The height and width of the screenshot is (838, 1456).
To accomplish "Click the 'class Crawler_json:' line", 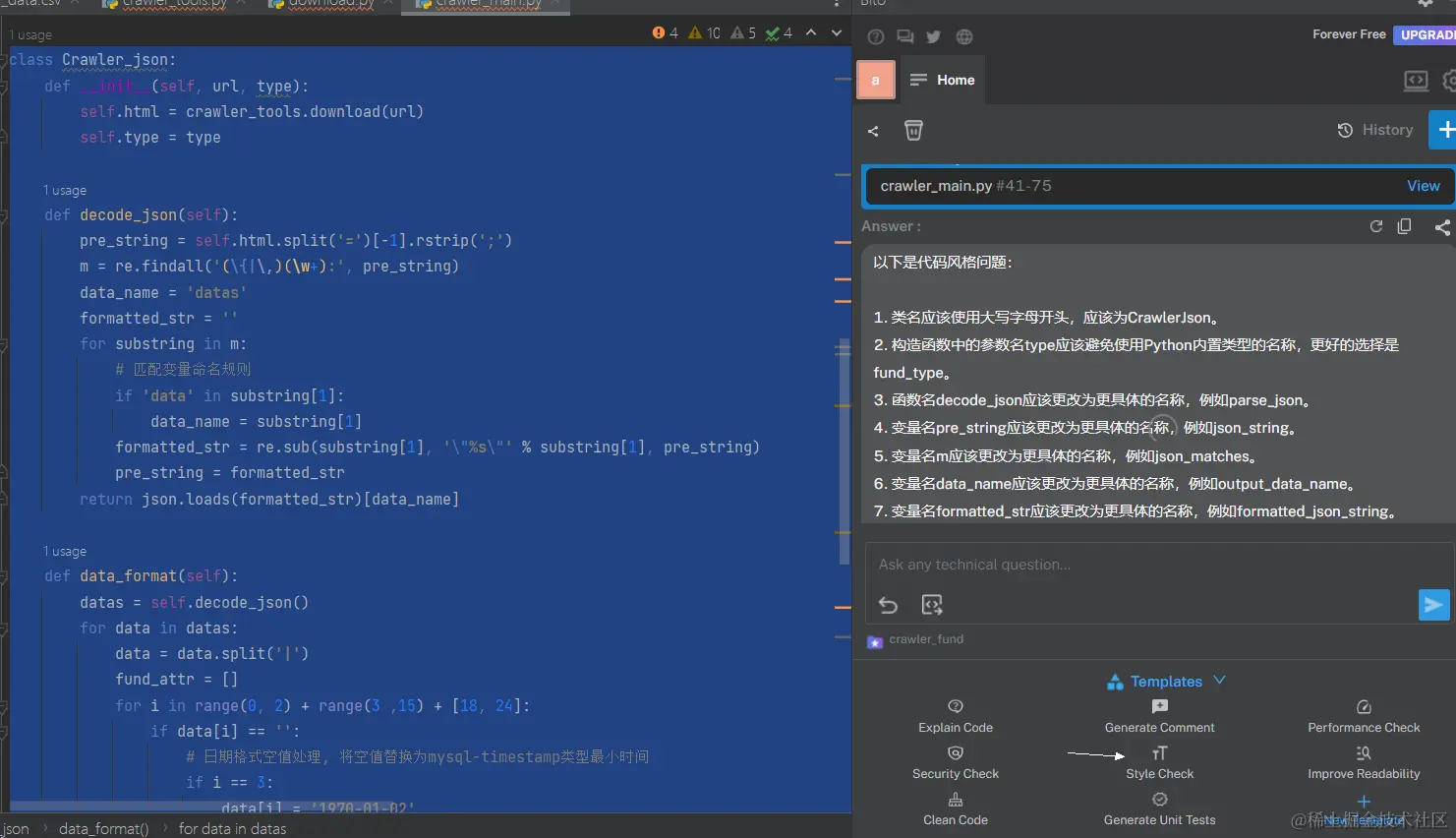I will point(93,60).
